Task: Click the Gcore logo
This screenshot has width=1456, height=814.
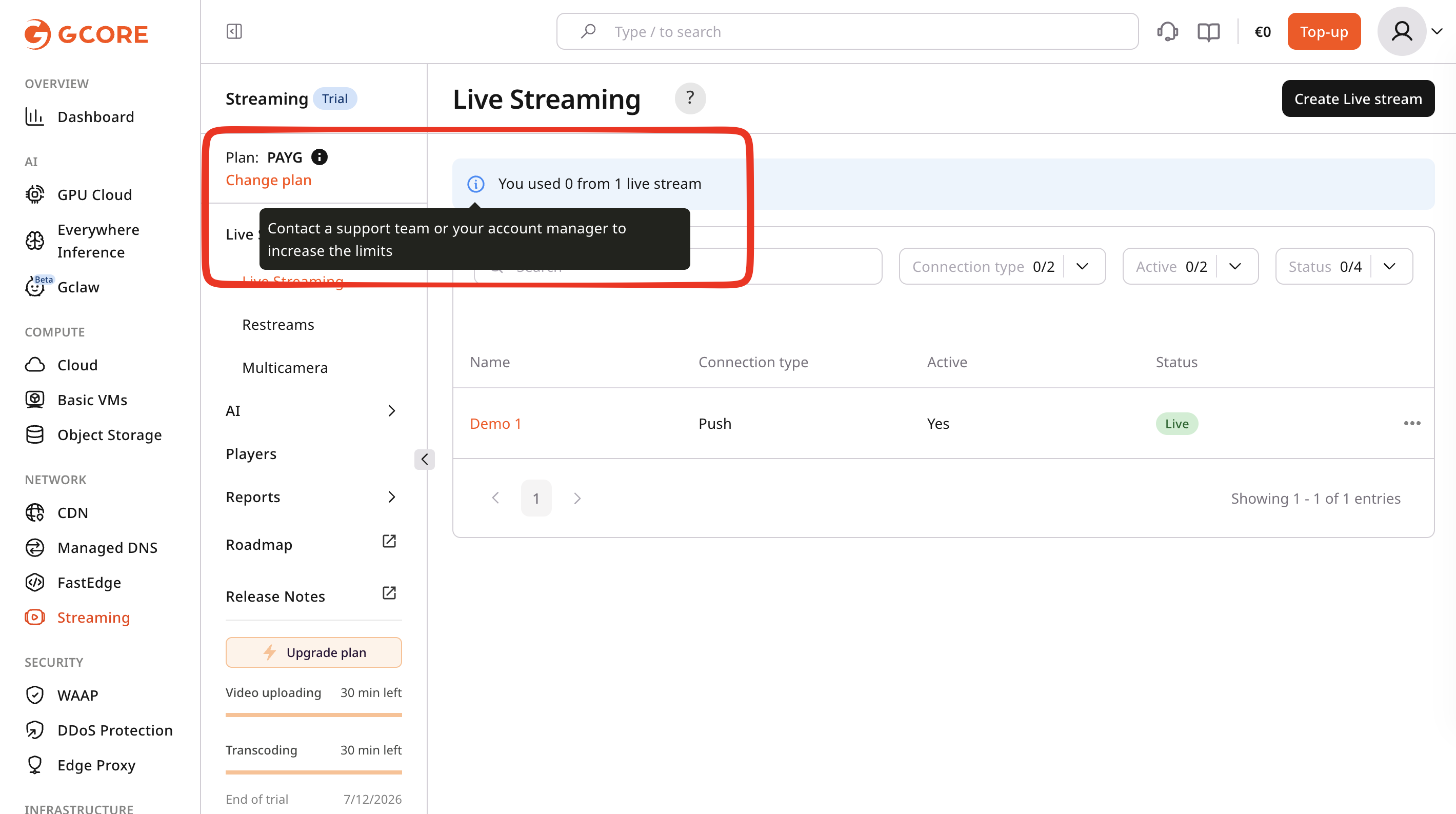Action: coord(86,34)
